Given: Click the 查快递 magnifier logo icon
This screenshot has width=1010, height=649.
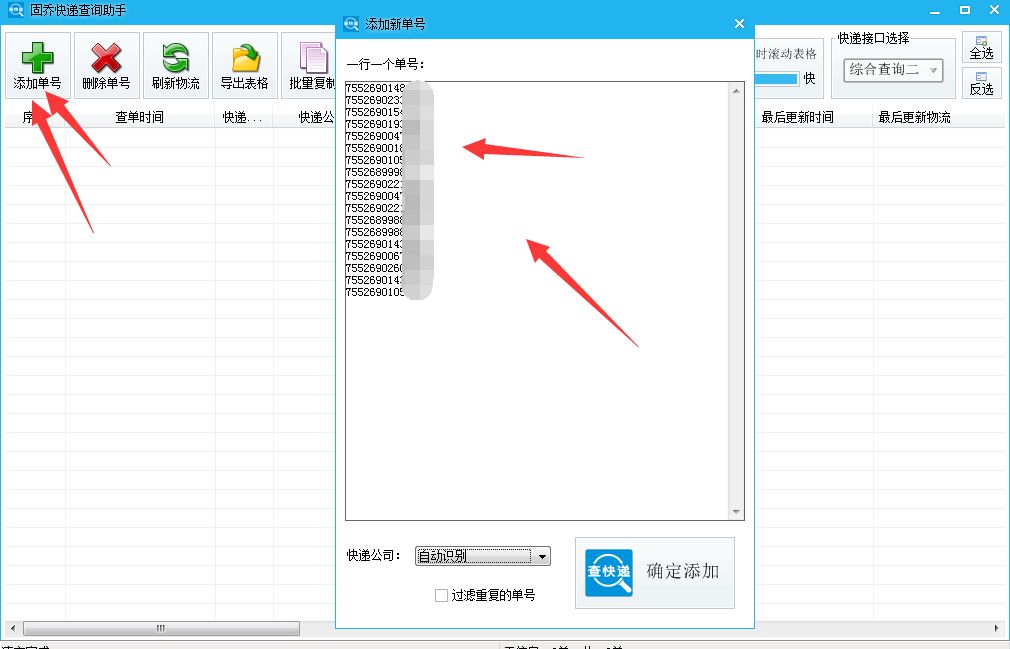Looking at the screenshot, I should point(609,573).
